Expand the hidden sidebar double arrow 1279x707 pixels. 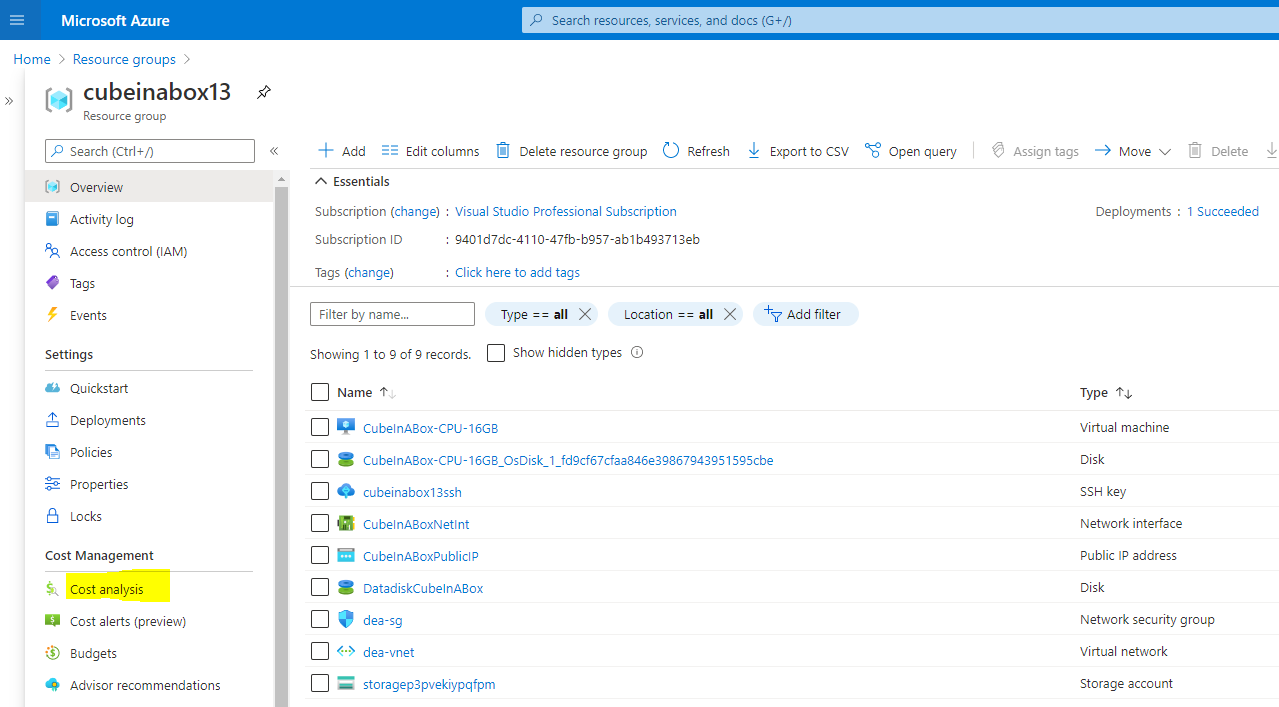point(9,101)
